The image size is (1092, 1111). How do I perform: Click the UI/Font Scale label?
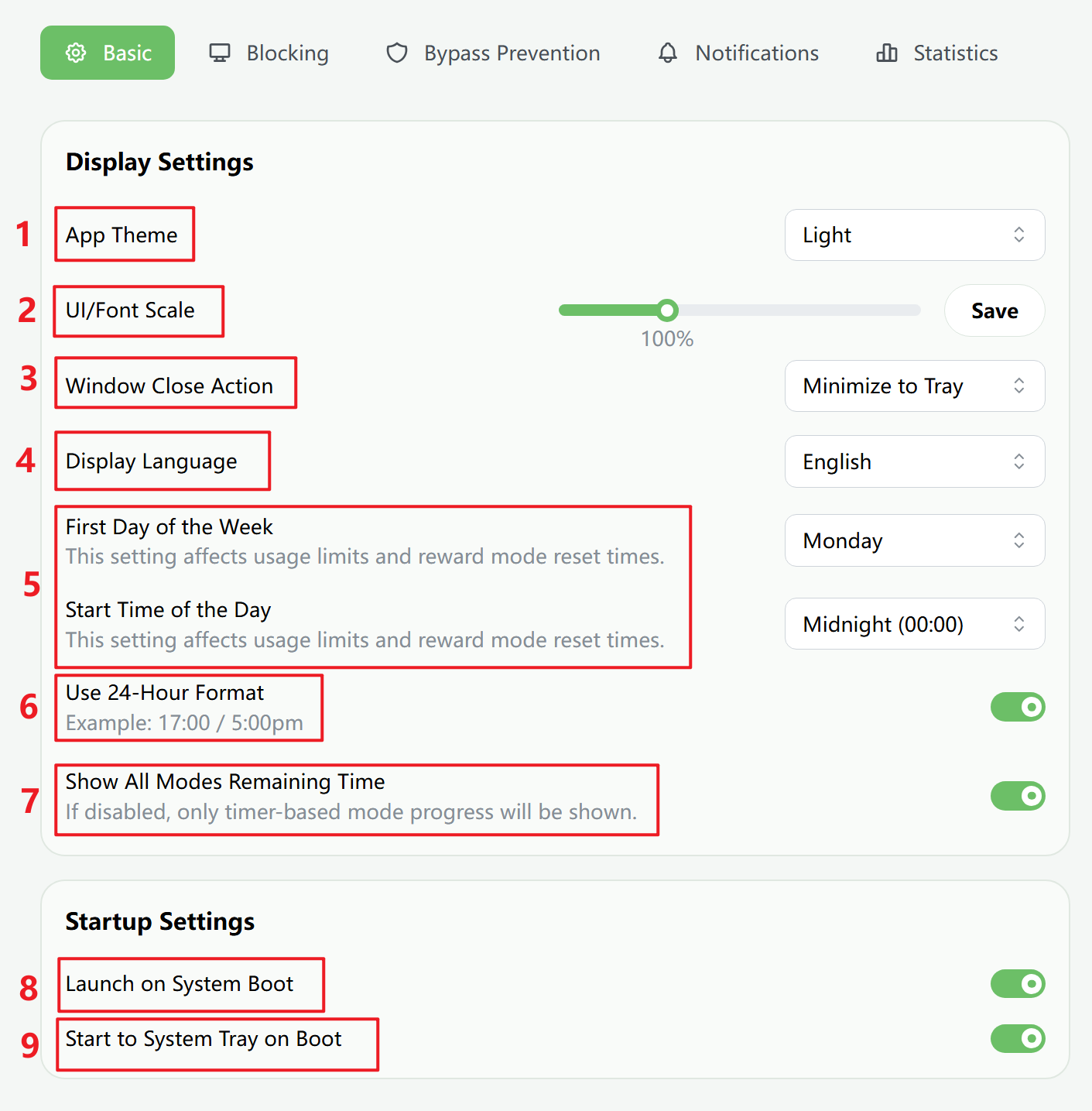130,310
